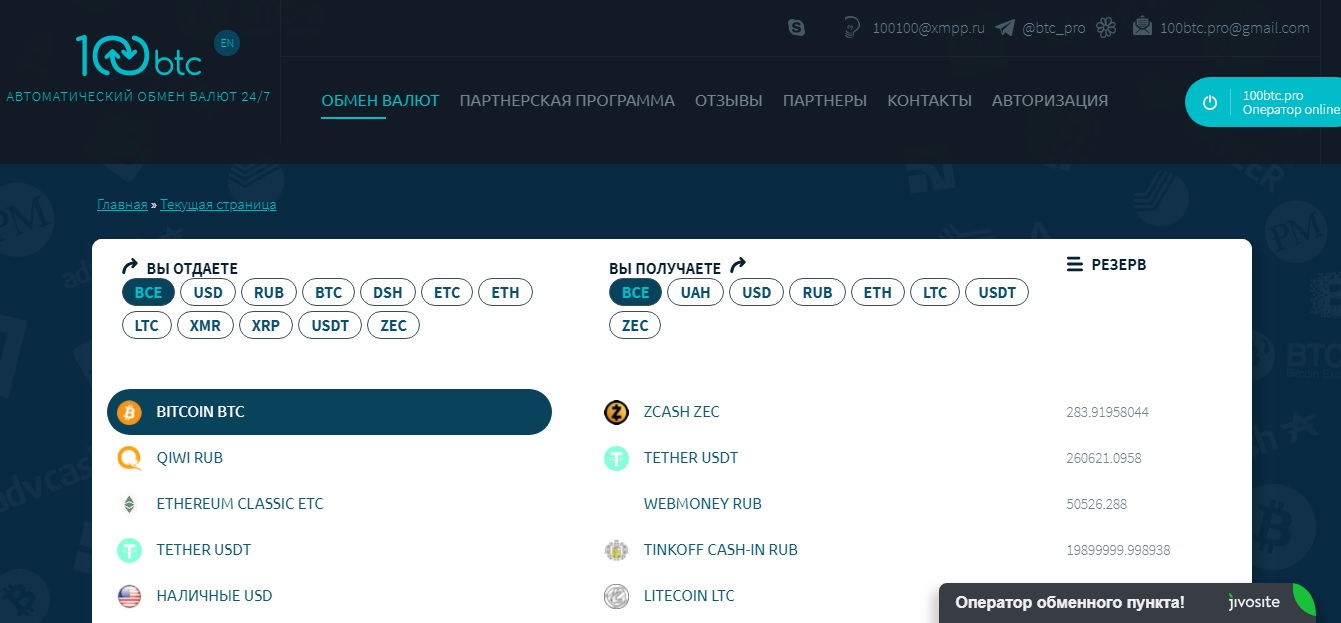Viewport: 1341px width, 623px height.
Task: Filter receive currencies by ZEC
Action: click(x=635, y=326)
